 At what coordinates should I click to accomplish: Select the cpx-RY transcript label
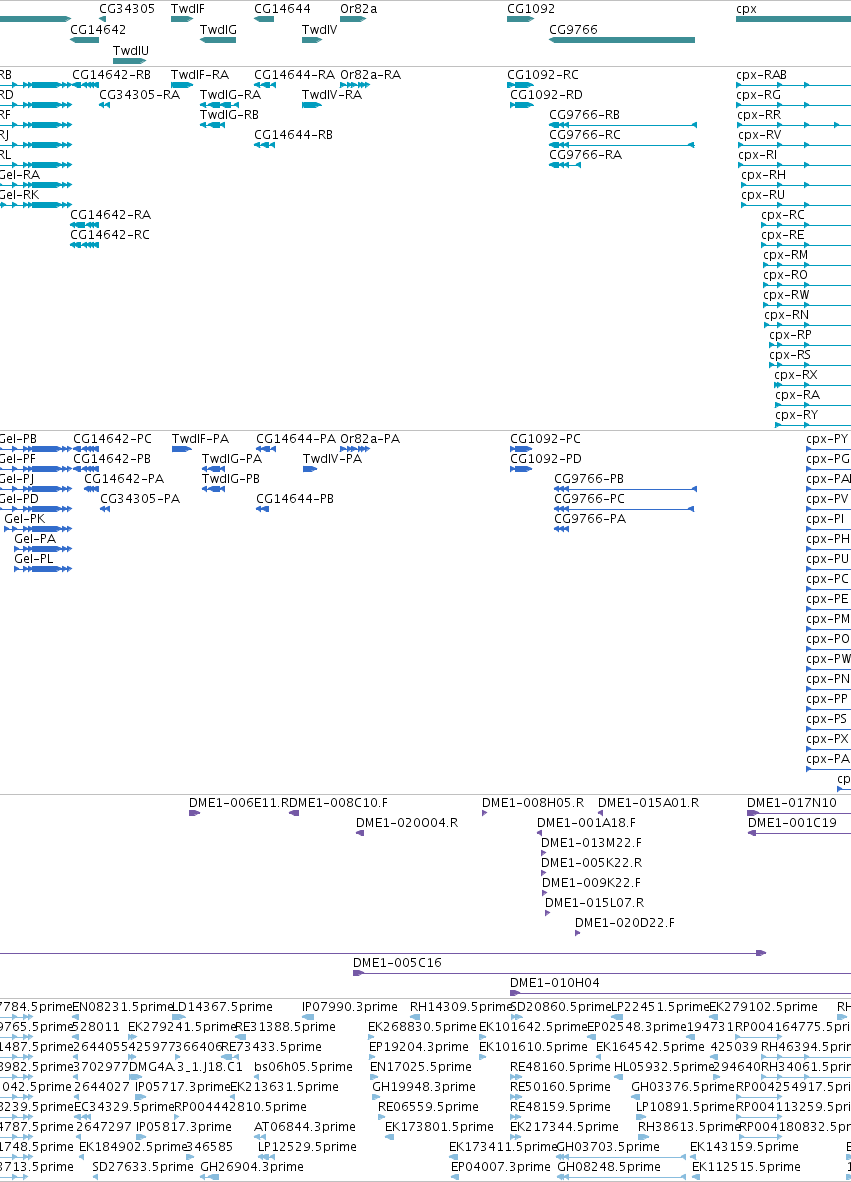point(796,415)
